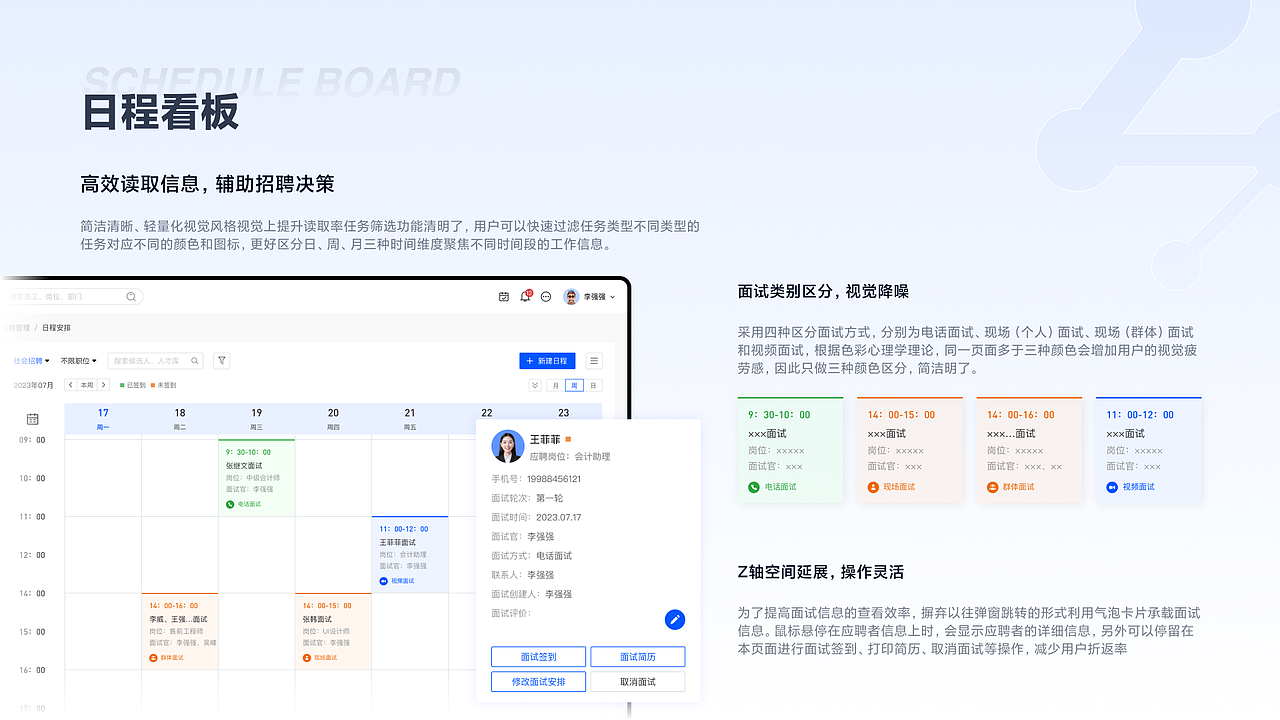Click the 取消面试 button
This screenshot has width=1280, height=720.
(x=638, y=682)
